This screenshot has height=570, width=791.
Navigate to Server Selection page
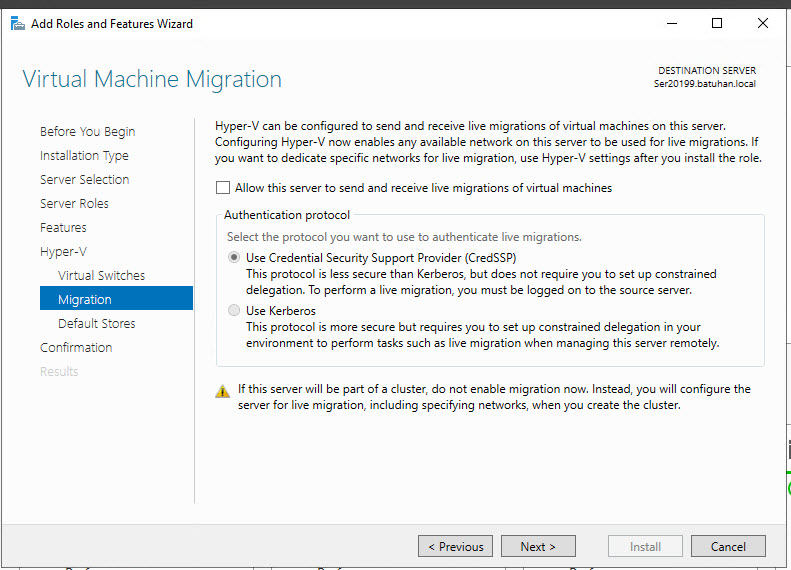pos(84,180)
